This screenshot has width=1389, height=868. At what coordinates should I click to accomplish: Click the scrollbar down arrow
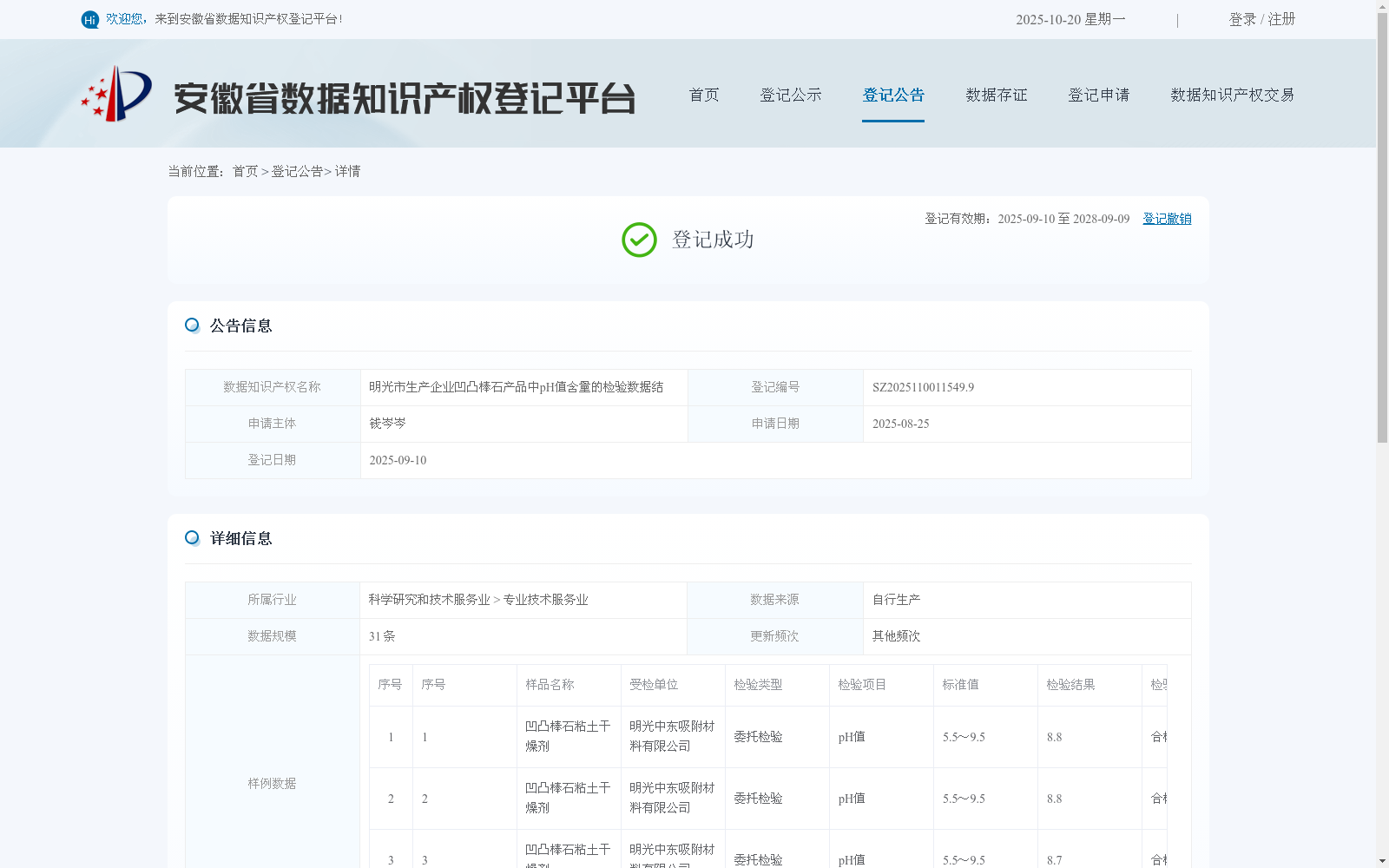pyautogui.click(x=1382, y=861)
